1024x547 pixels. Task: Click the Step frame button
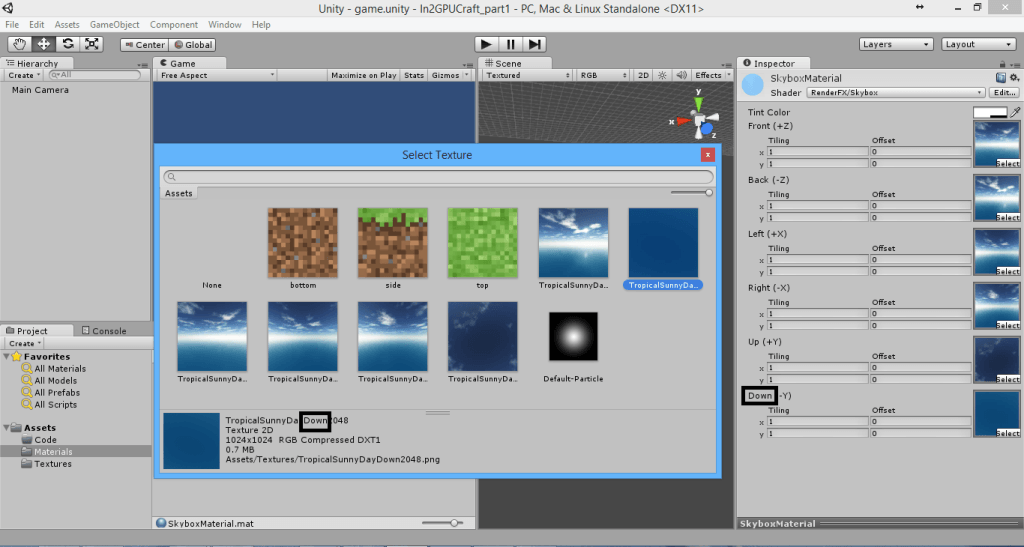tap(535, 44)
